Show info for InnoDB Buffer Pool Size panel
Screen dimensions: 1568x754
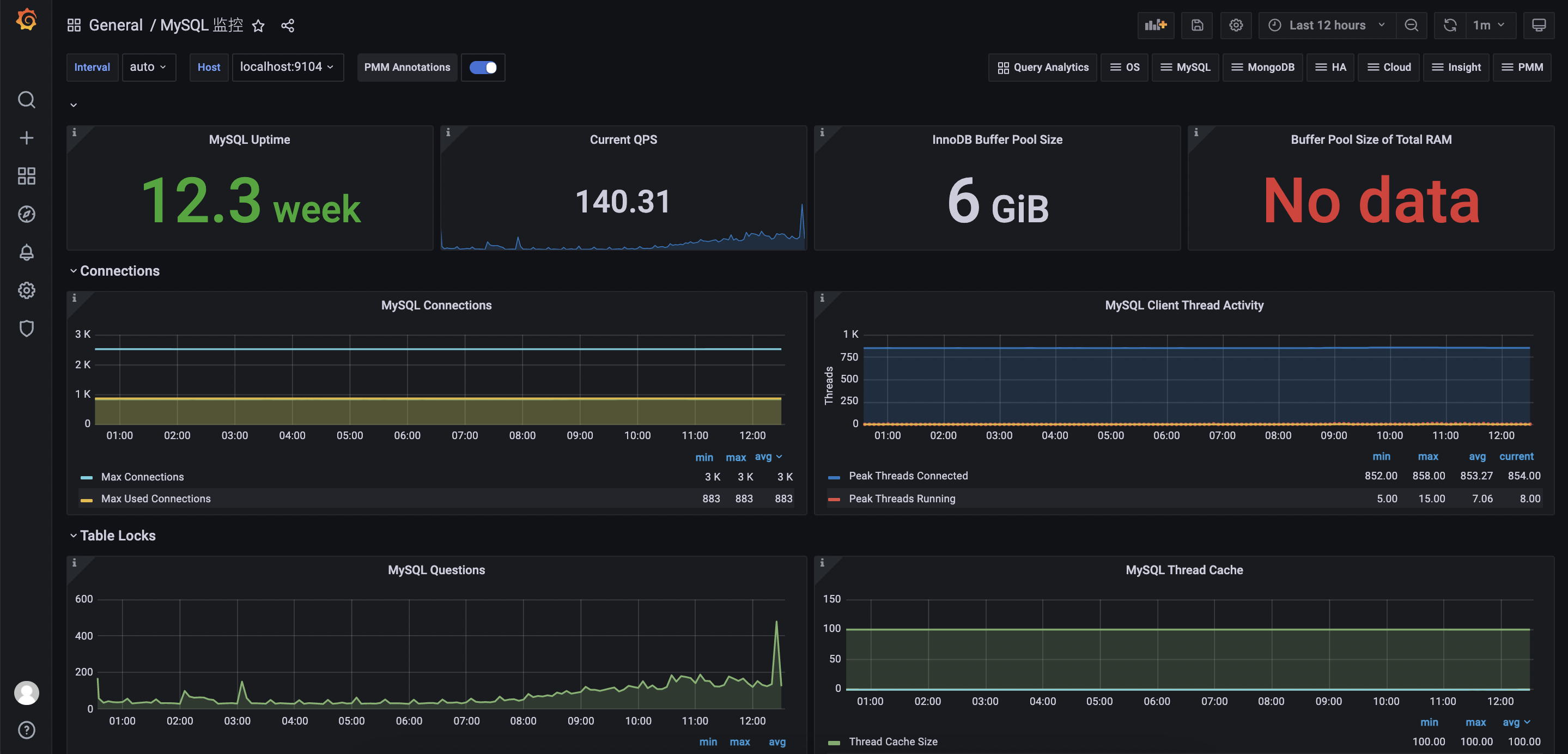point(822,132)
